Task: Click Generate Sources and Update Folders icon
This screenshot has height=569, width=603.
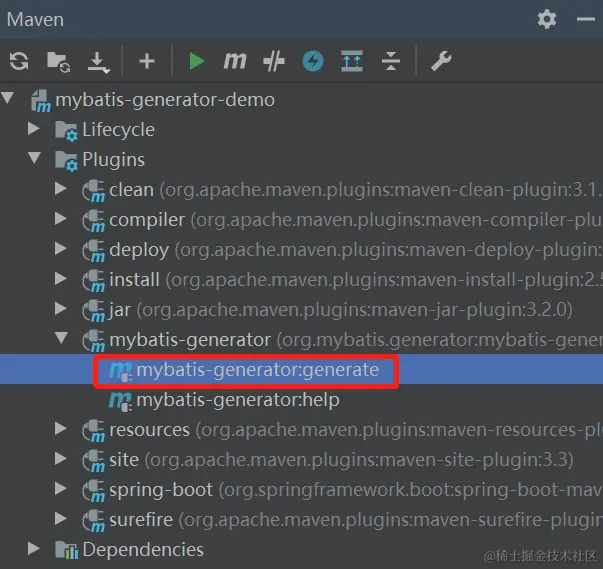Action: (x=58, y=62)
